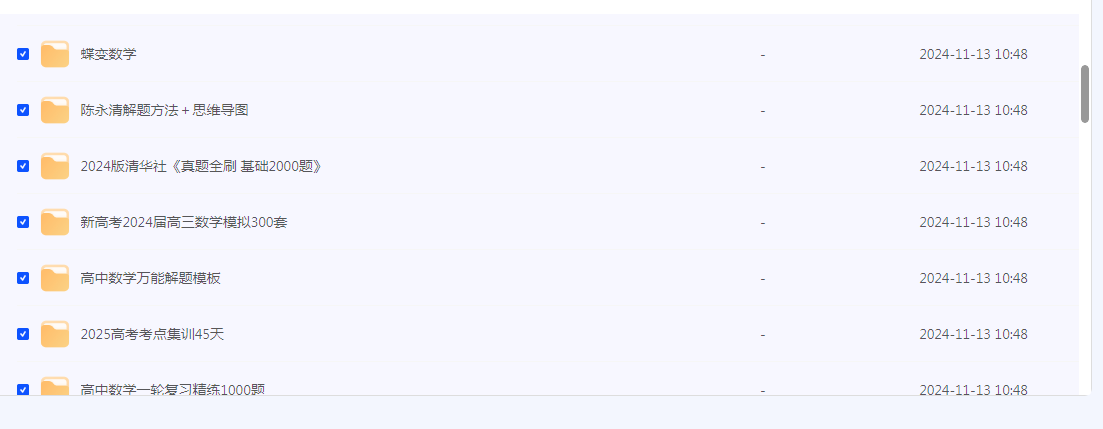Uncheck the 2025高考考点集训45天 checkbox
The width and height of the screenshot is (1103, 429).
click(23, 334)
